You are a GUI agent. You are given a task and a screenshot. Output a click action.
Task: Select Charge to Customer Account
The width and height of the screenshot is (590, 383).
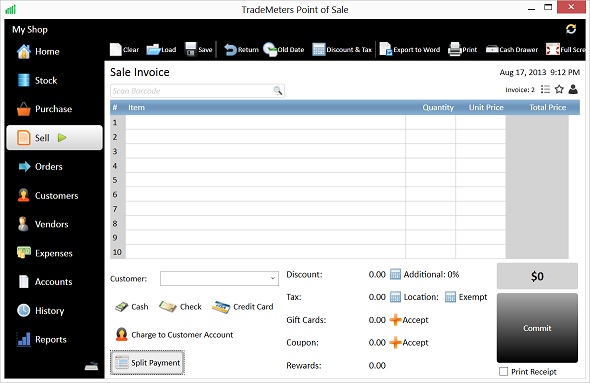(174, 334)
